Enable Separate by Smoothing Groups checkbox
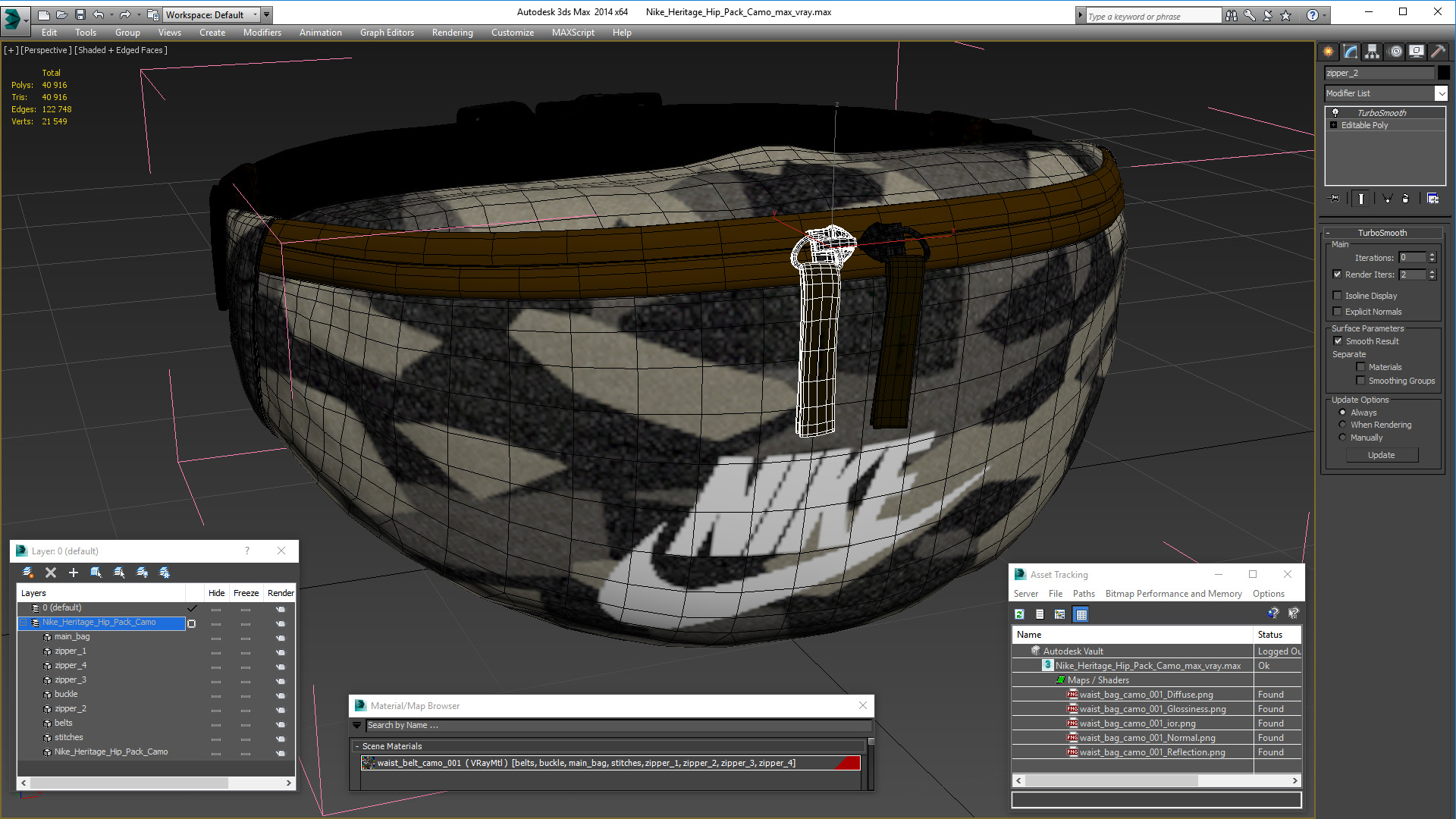 coord(1360,381)
